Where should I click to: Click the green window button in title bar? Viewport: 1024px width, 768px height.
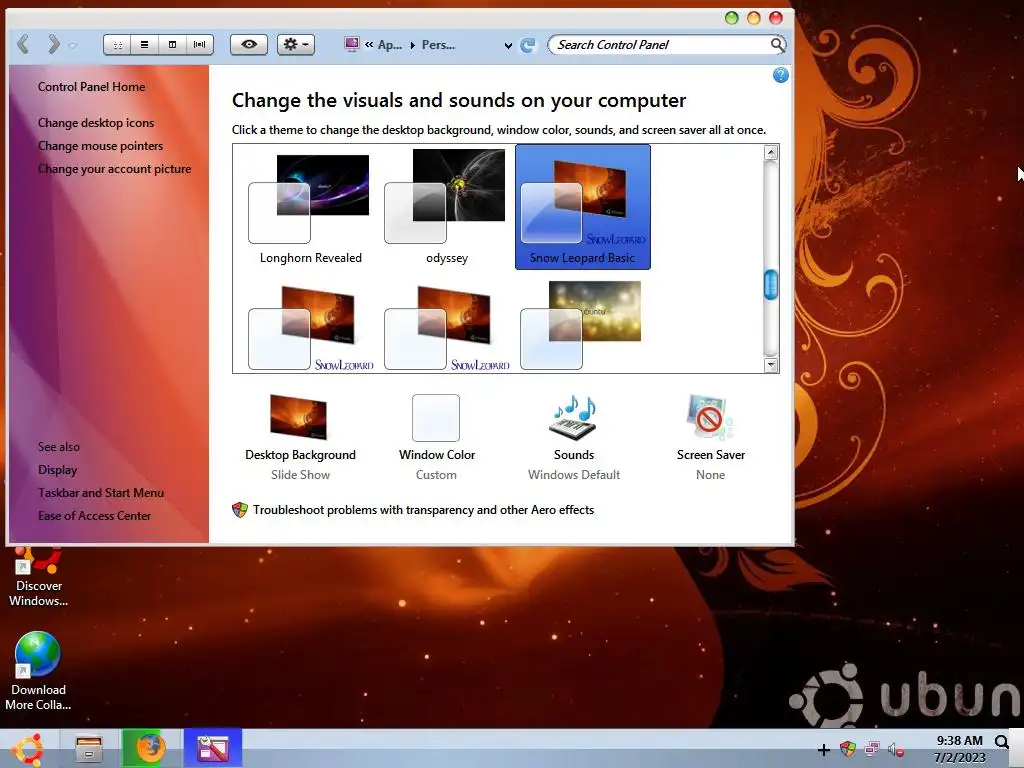(732, 18)
